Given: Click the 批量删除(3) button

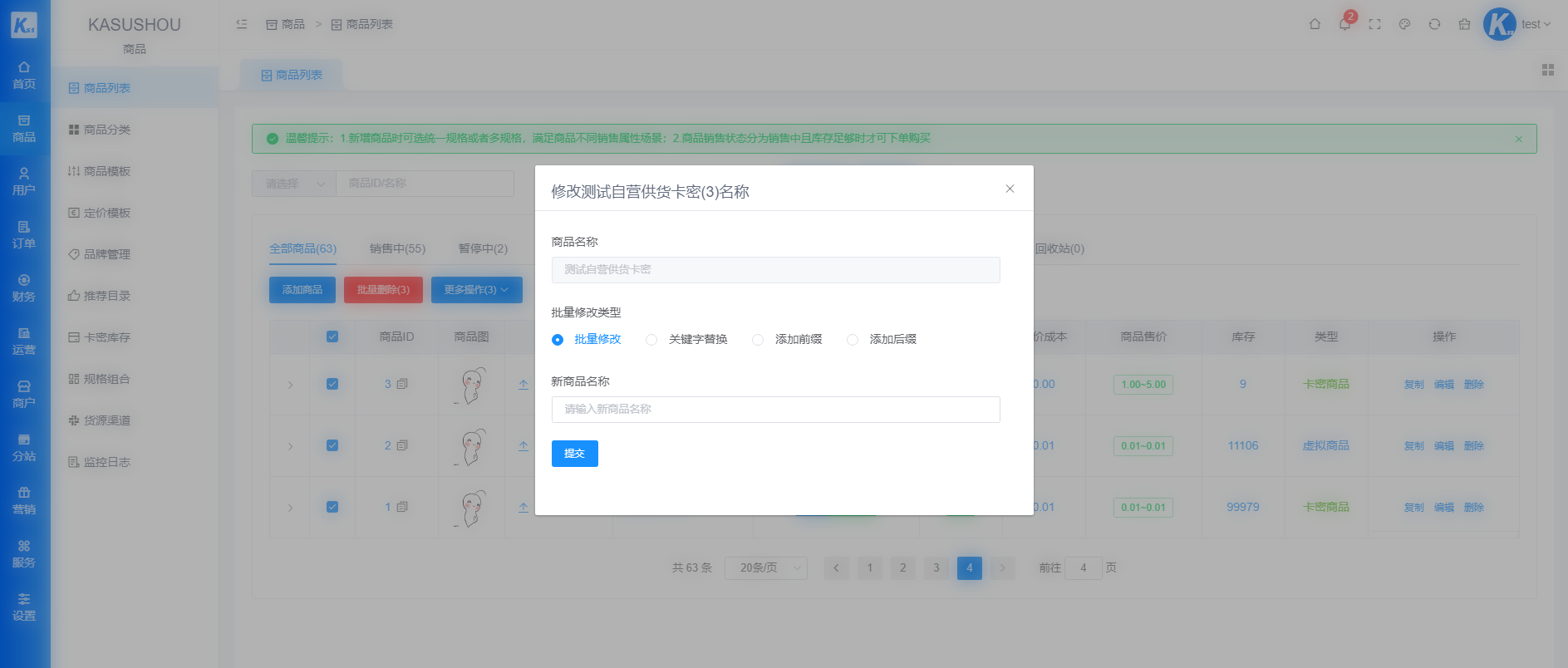Looking at the screenshot, I should pyautogui.click(x=383, y=290).
